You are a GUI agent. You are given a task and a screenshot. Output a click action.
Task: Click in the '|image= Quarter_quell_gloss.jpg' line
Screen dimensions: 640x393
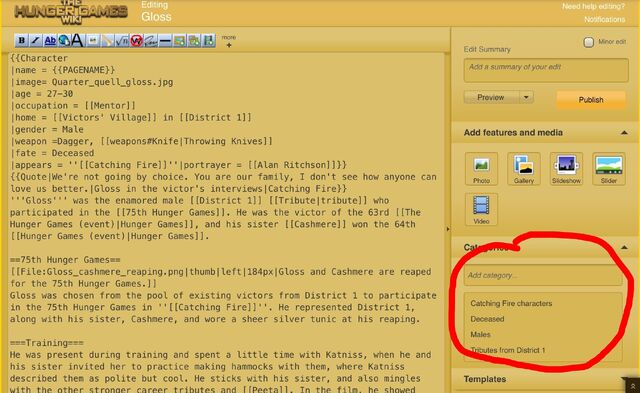point(92,82)
